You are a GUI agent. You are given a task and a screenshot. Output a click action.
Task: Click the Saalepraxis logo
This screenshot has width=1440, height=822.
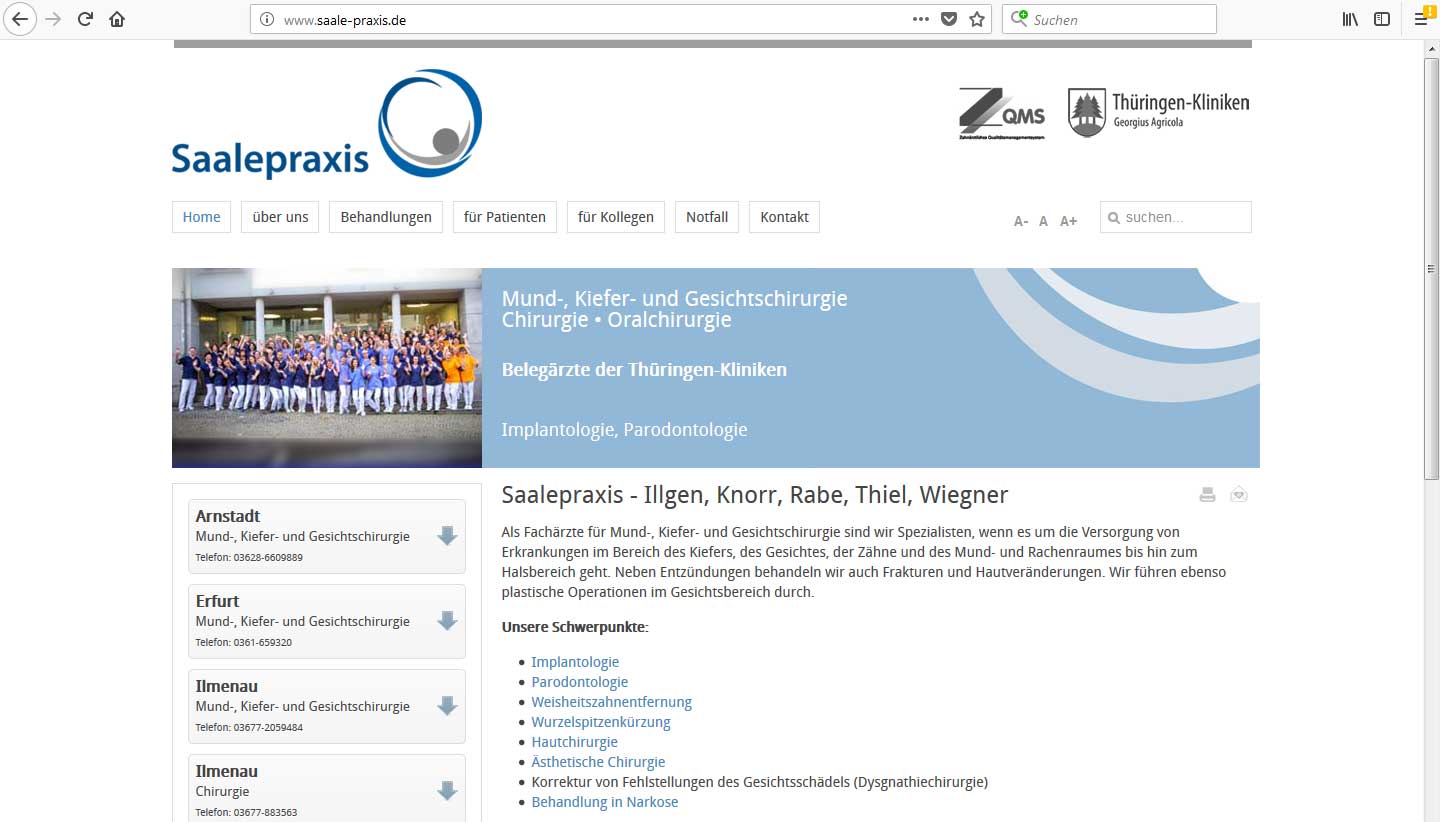tap(327, 124)
